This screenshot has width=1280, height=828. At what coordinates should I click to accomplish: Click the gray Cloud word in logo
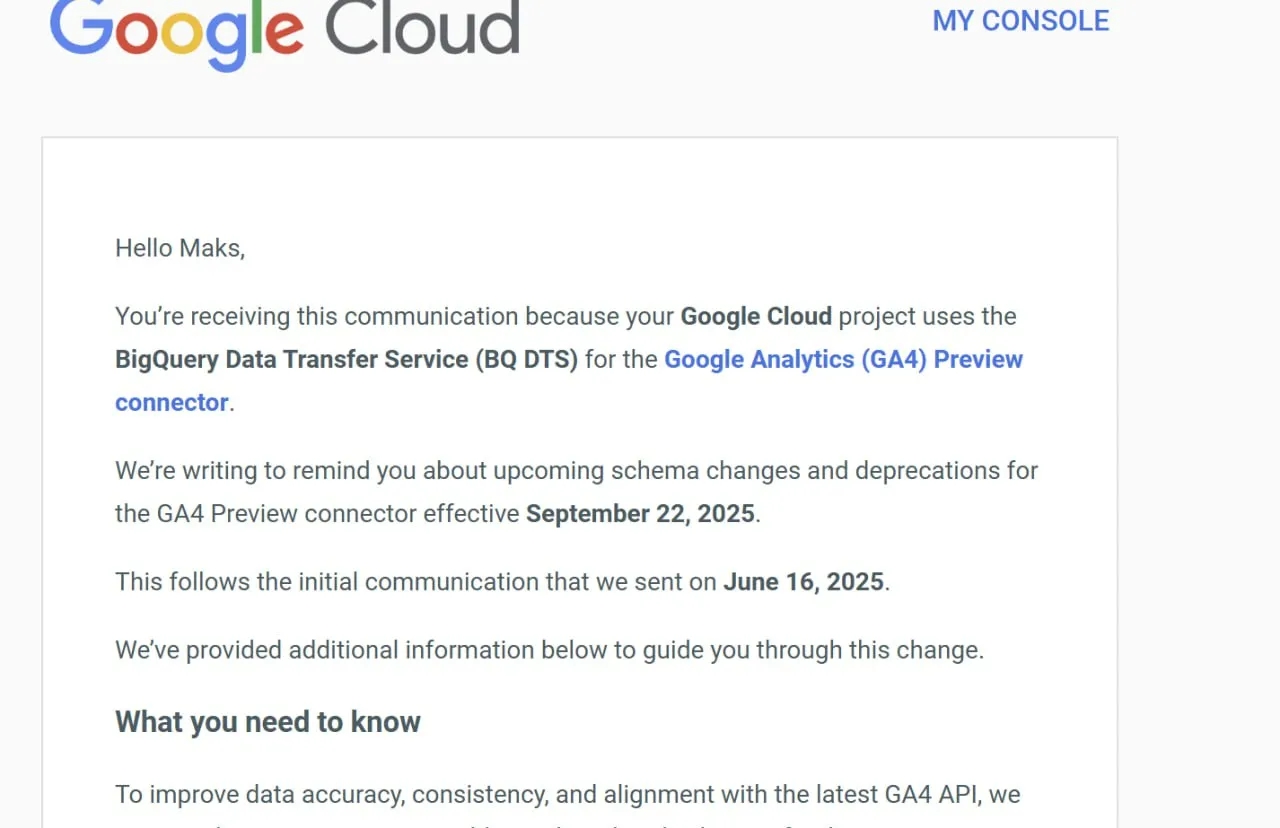pyautogui.click(x=422, y=26)
